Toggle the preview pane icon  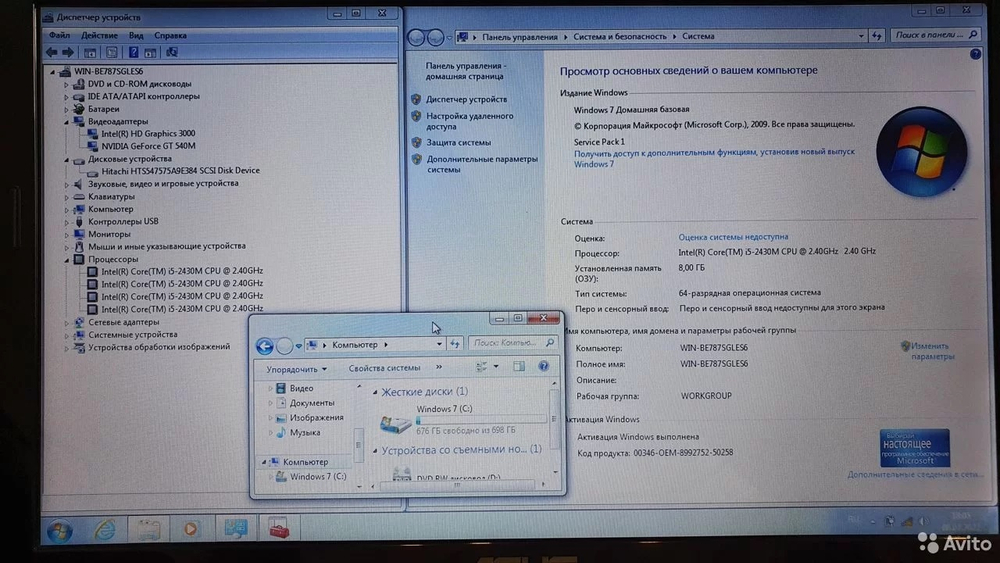(519, 367)
